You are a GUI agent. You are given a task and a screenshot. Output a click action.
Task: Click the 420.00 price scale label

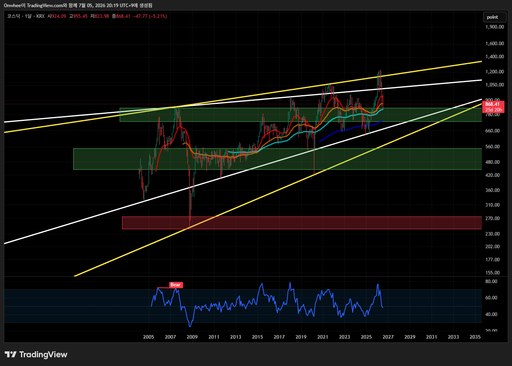click(x=493, y=175)
